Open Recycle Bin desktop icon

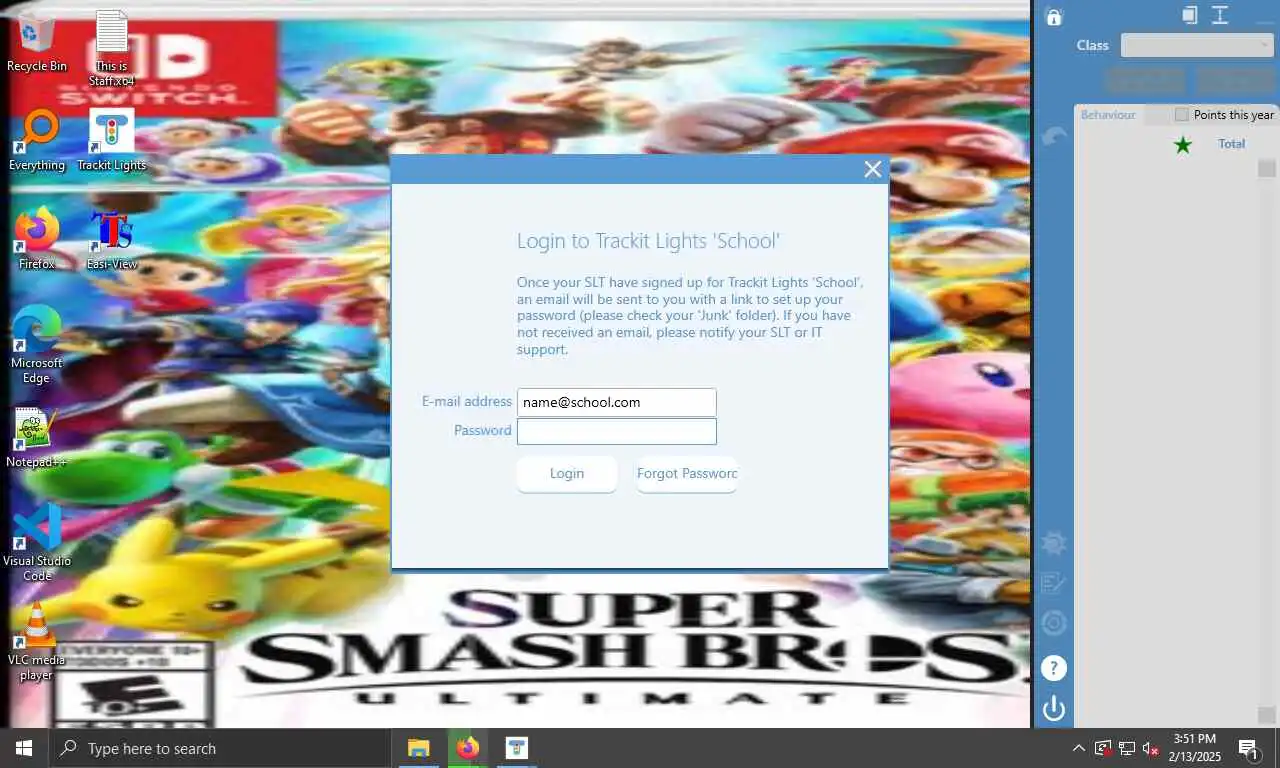click(37, 42)
